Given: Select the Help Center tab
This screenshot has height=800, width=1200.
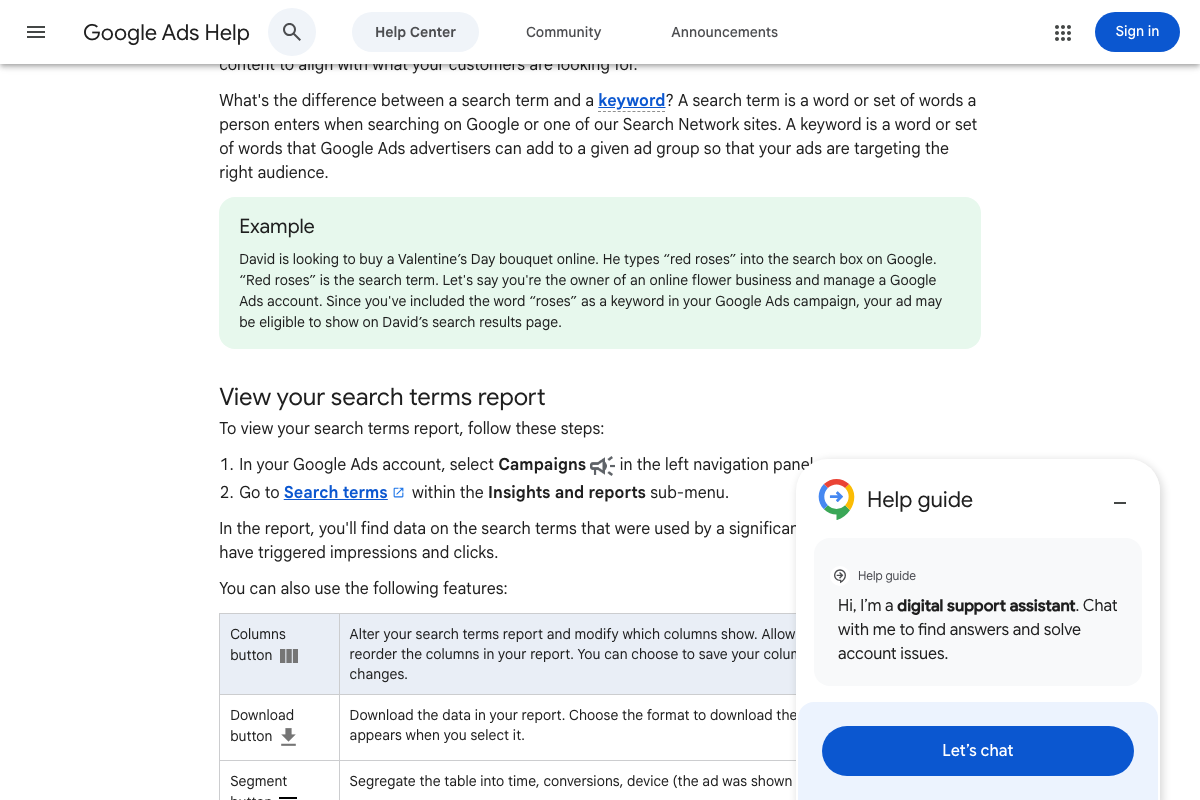Looking at the screenshot, I should tap(415, 32).
